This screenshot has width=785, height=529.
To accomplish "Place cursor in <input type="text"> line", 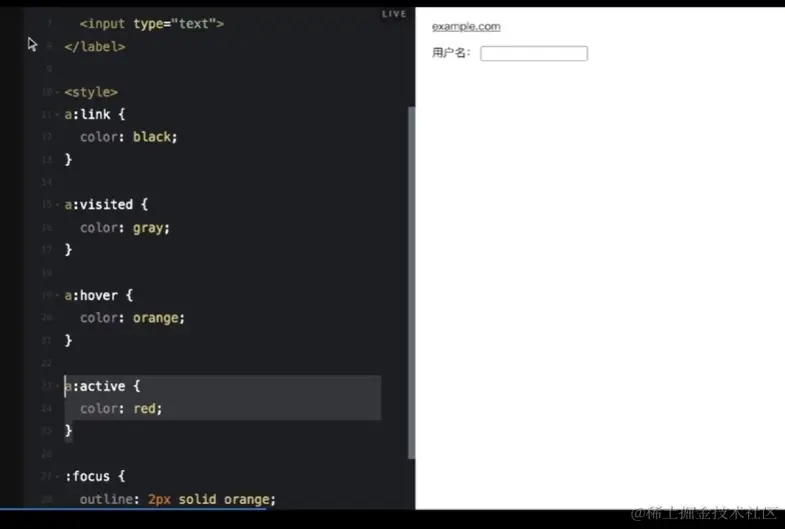I will (152, 24).
